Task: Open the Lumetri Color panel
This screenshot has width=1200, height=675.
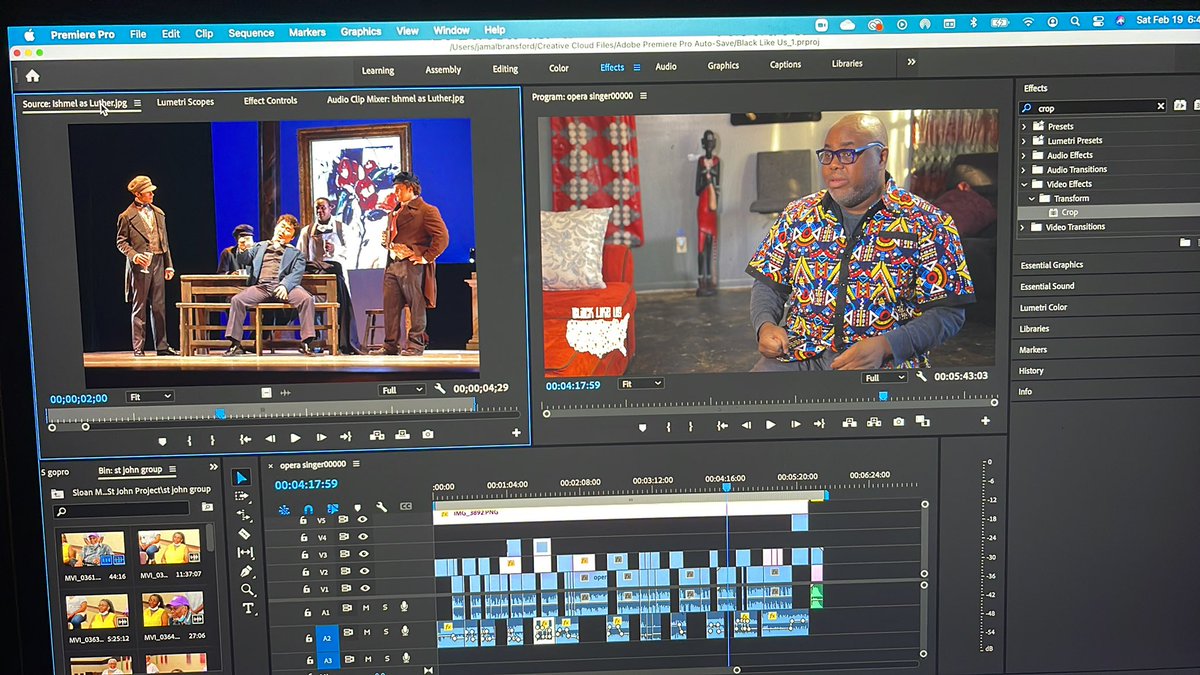Action: point(1046,307)
